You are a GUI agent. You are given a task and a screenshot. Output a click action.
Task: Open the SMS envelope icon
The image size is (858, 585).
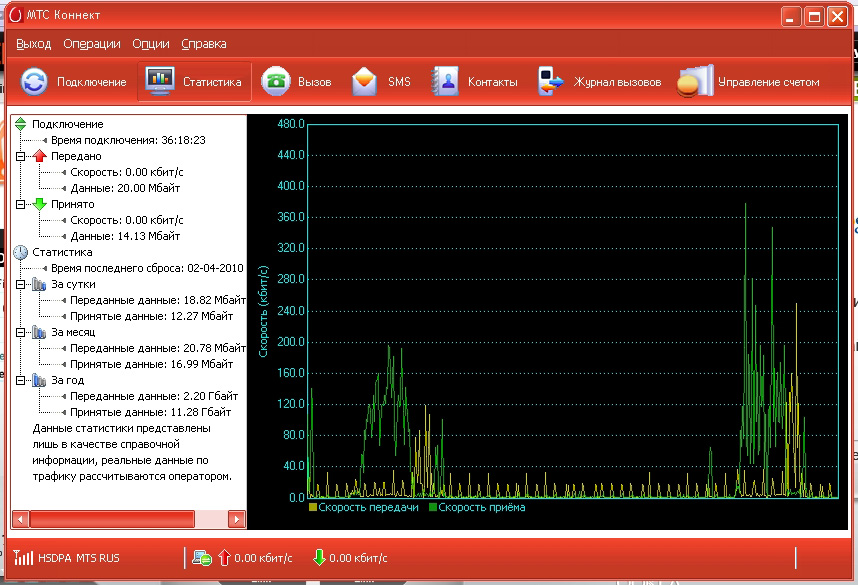(x=365, y=82)
